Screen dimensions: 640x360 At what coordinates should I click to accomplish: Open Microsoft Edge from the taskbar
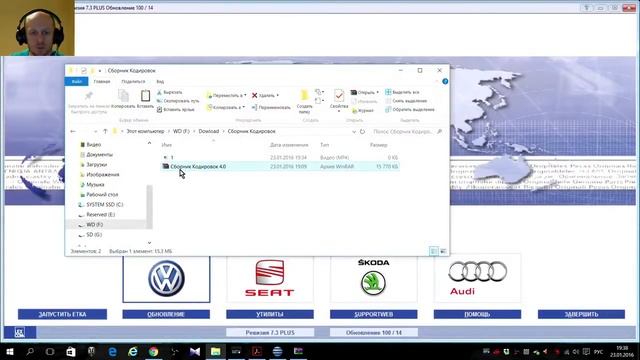tap(112, 351)
